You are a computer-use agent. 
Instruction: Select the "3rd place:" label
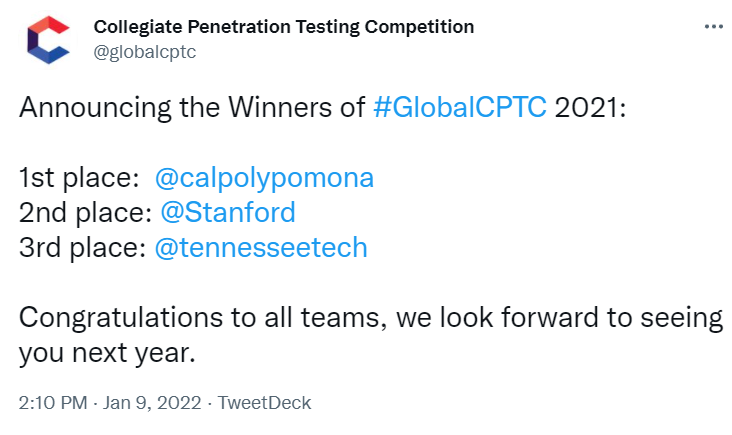pos(83,247)
